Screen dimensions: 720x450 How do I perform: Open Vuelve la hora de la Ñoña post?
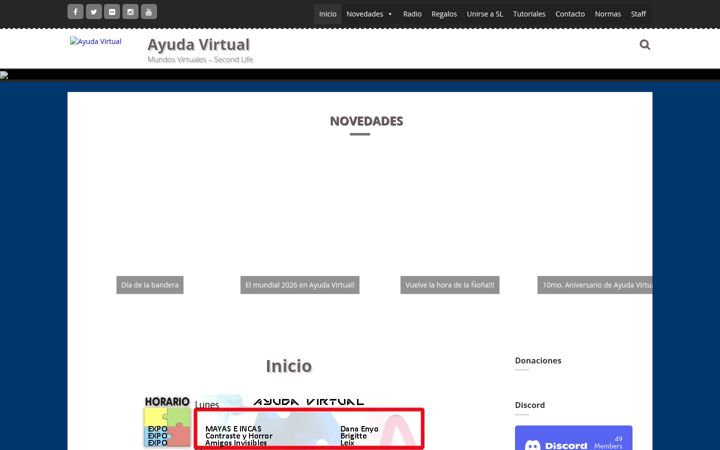point(450,285)
